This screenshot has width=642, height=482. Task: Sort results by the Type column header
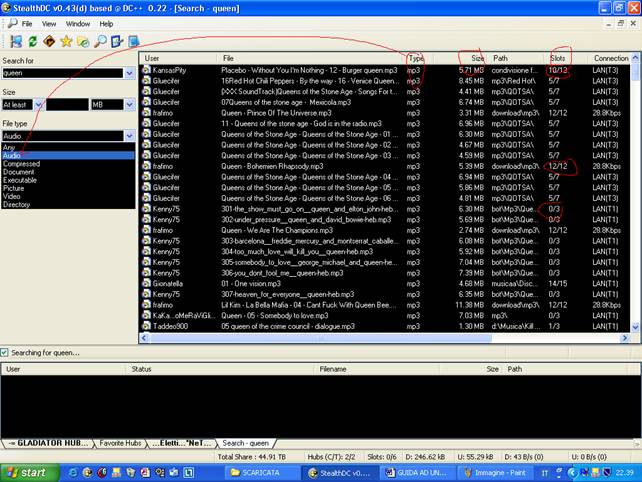[419, 58]
